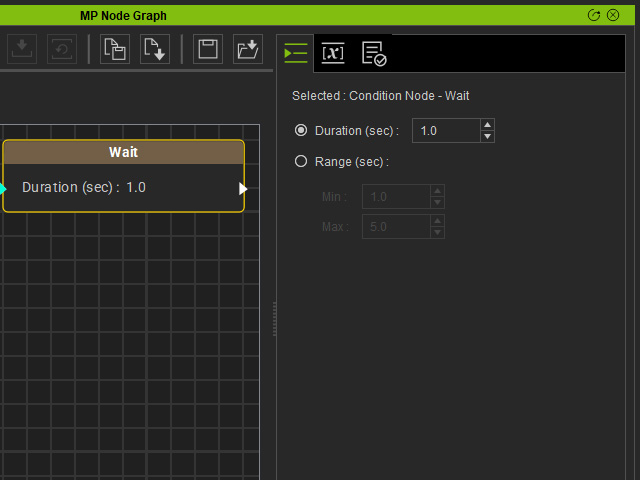Click the load from folder icon
Viewport: 640px width, 480px height.
pyautogui.click(x=248, y=49)
